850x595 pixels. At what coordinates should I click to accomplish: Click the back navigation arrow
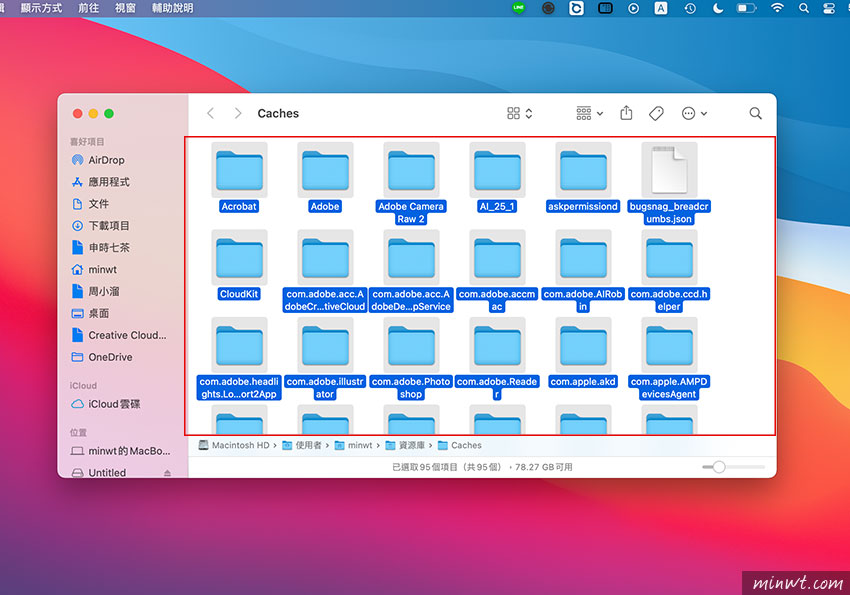pyautogui.click(x=210, y=113)
